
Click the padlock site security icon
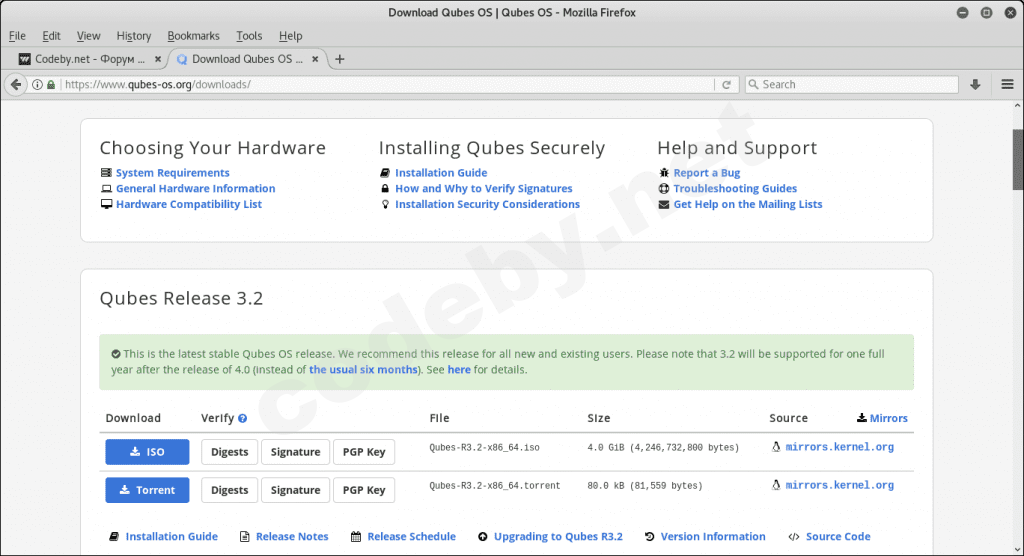pos(51,85)
